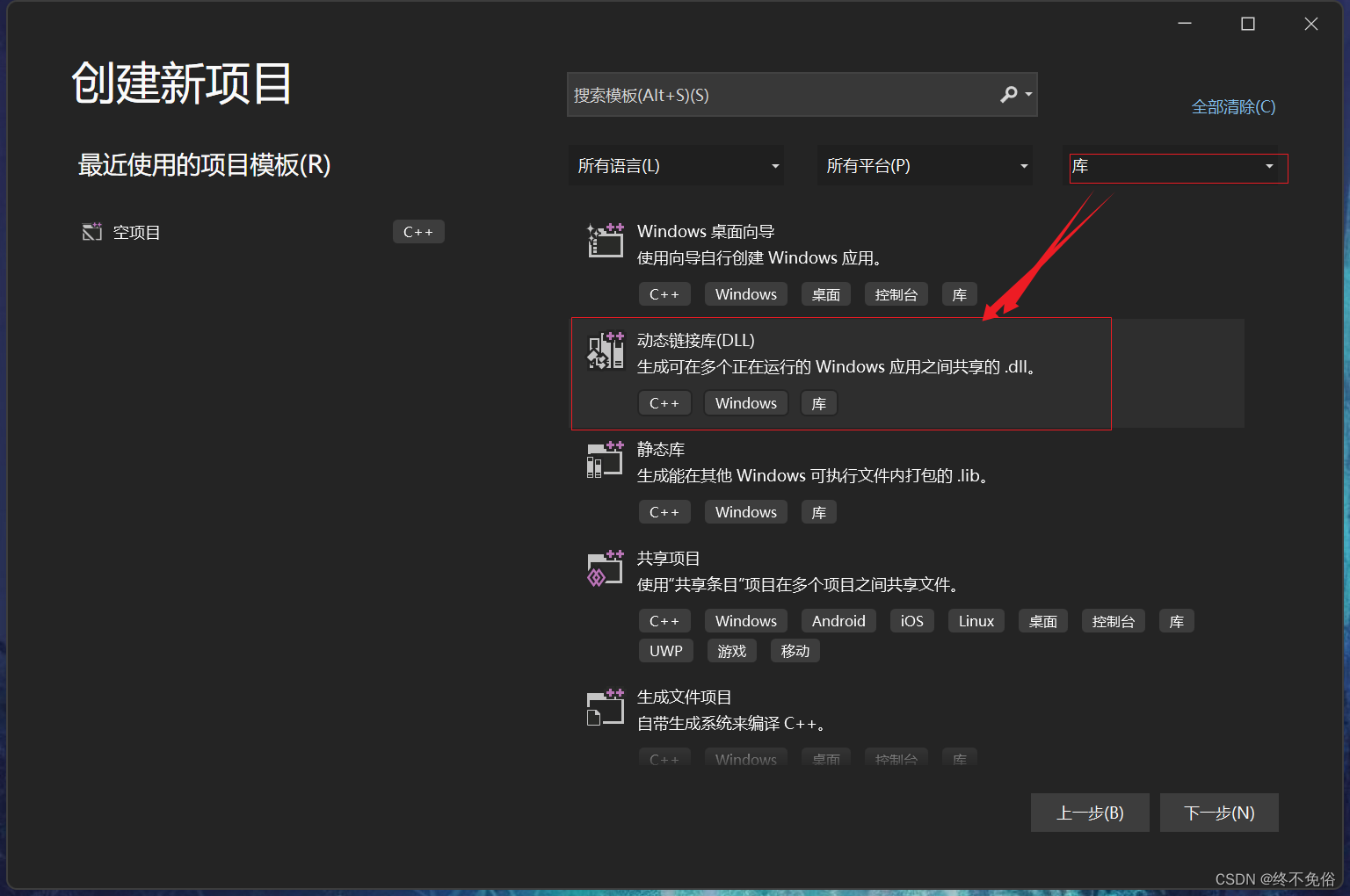Click the 下一步(N) next button

pyautogui.click(x=1219, y=813)
